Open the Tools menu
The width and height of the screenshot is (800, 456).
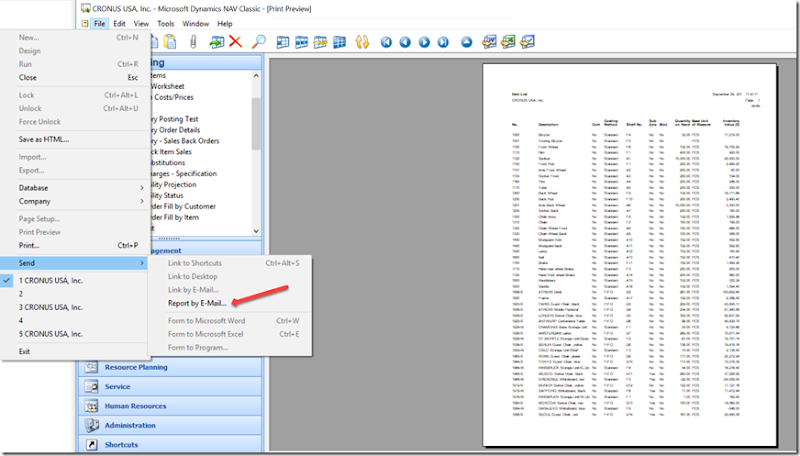(x=165, y=23)
